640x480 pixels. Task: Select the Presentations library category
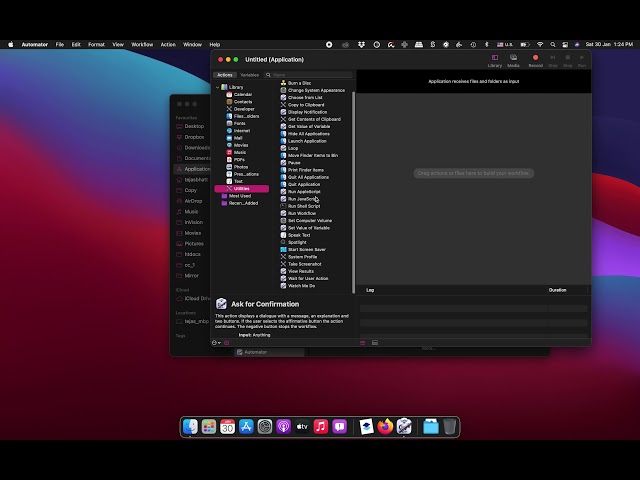pyautogui.click(x=246, y=174)
